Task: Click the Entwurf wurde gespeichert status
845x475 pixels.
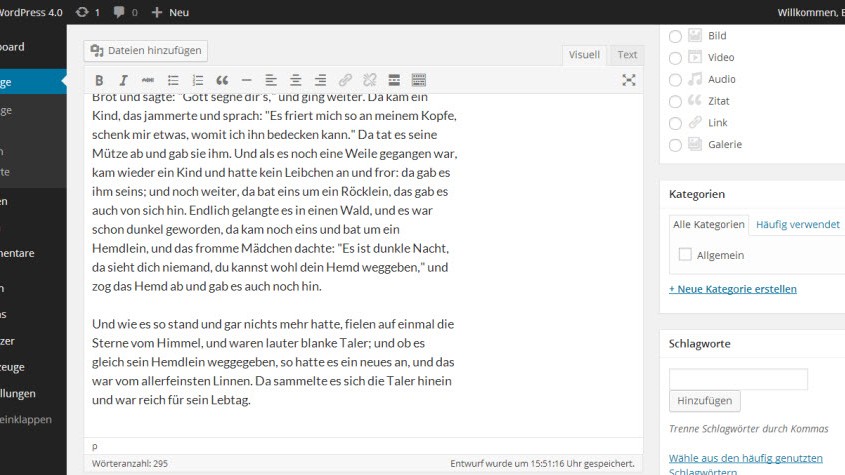Action: (543, 463)
